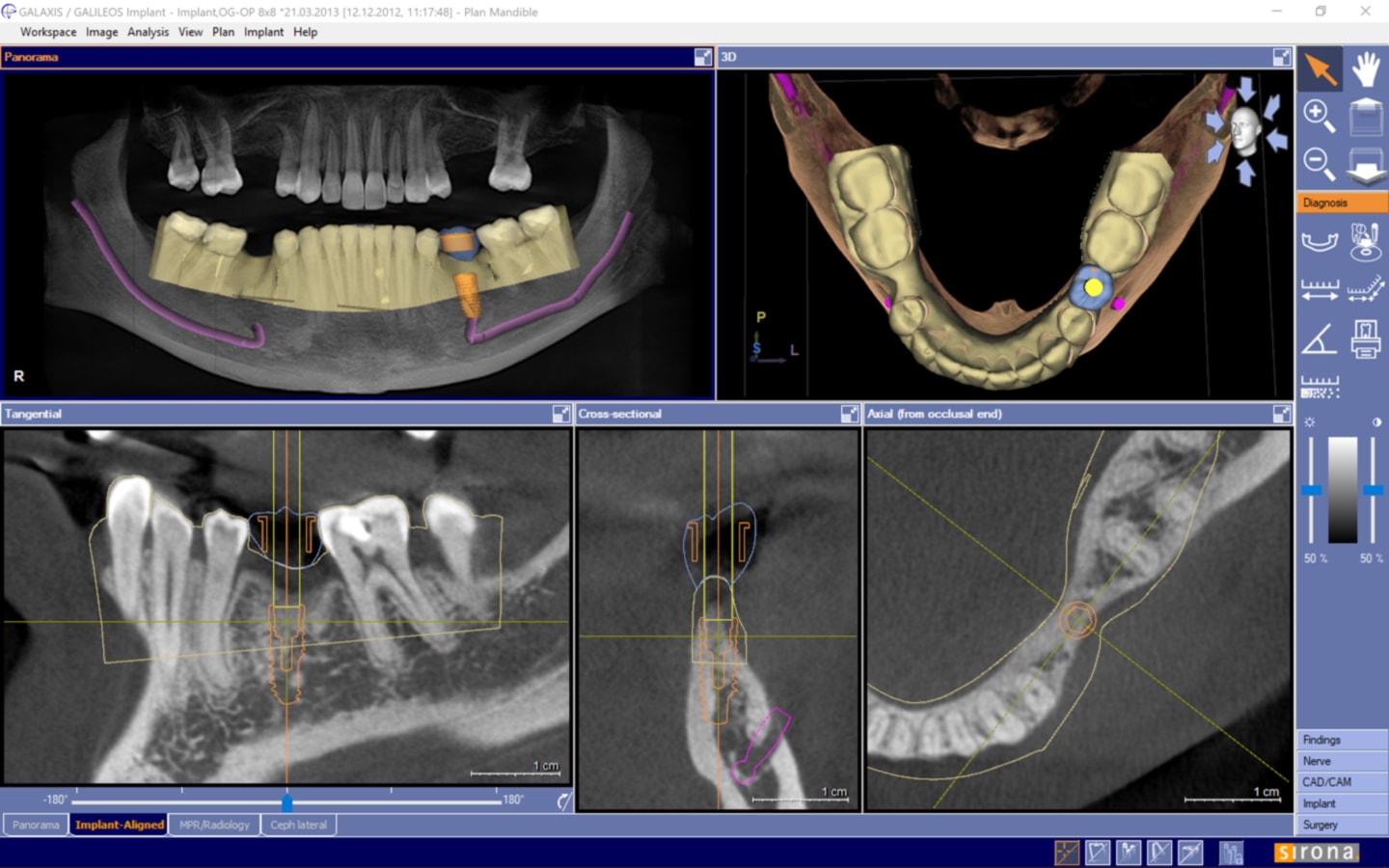Image resolution: width=1389 pixels, height=868 pixels.
Task: Expand the CAD/CAM panel section
Action: point(1342,782)
